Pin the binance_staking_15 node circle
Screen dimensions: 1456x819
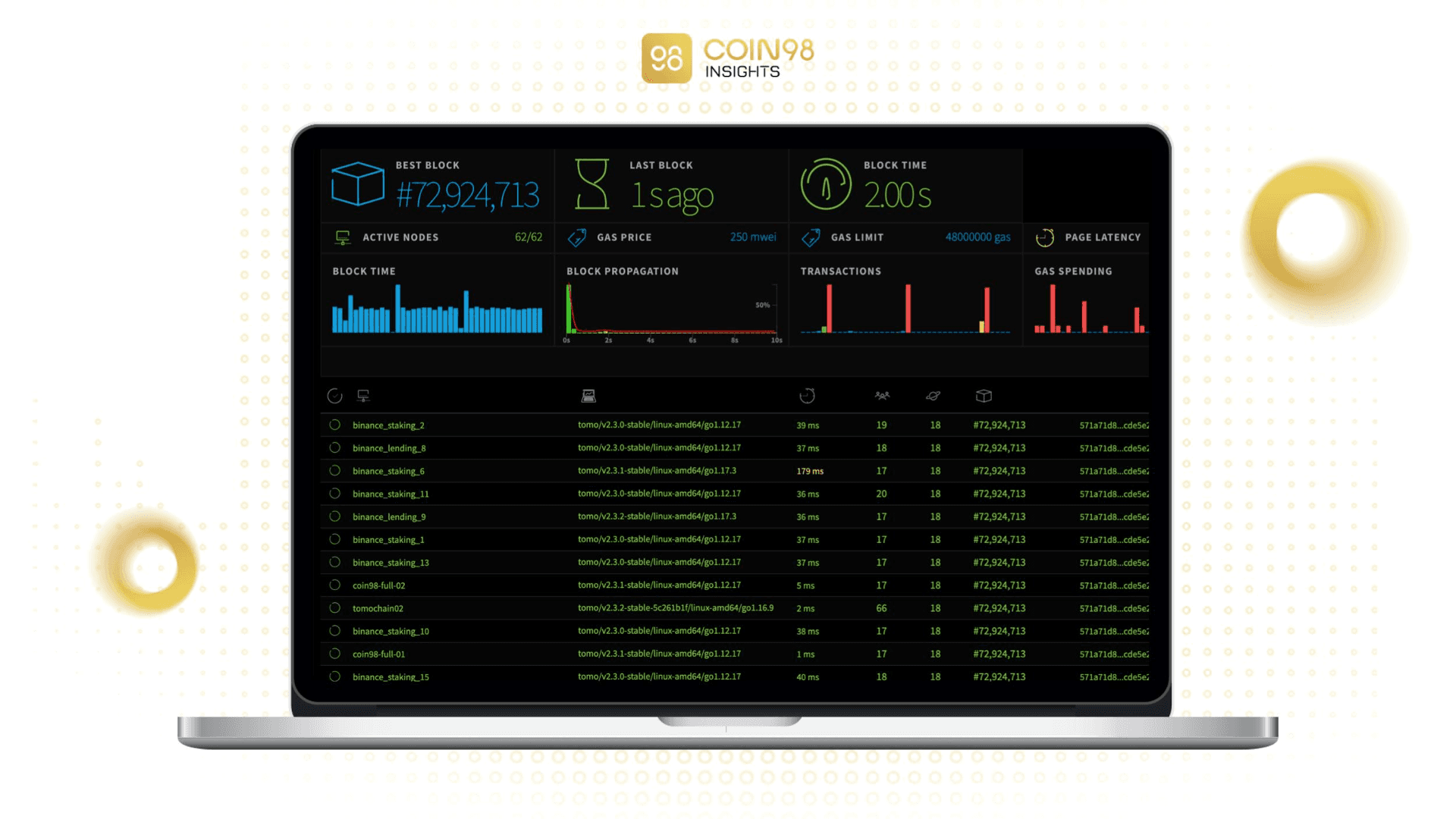pos(334,676)
